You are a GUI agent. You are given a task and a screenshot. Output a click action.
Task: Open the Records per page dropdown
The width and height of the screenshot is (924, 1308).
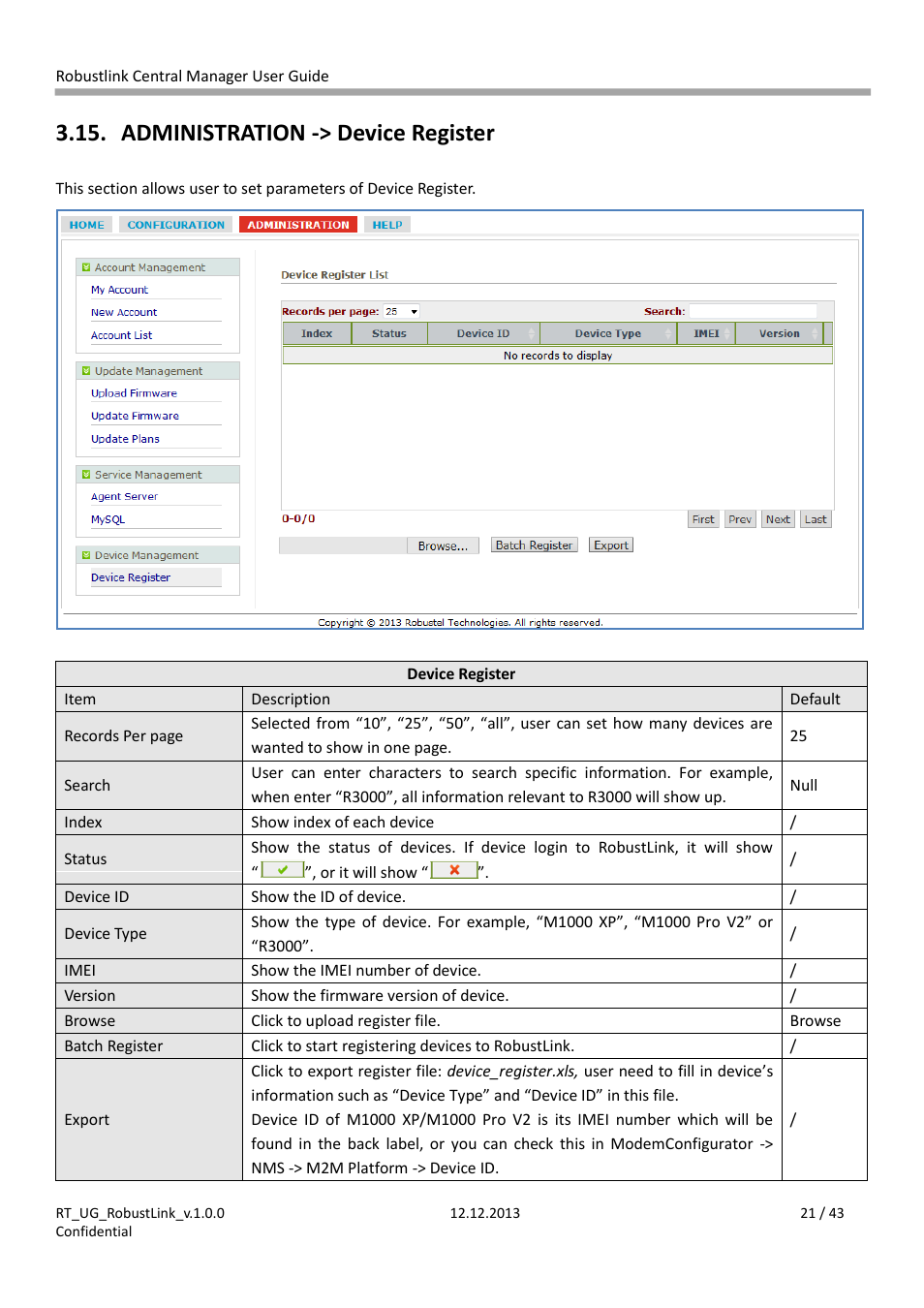(401, 312)
